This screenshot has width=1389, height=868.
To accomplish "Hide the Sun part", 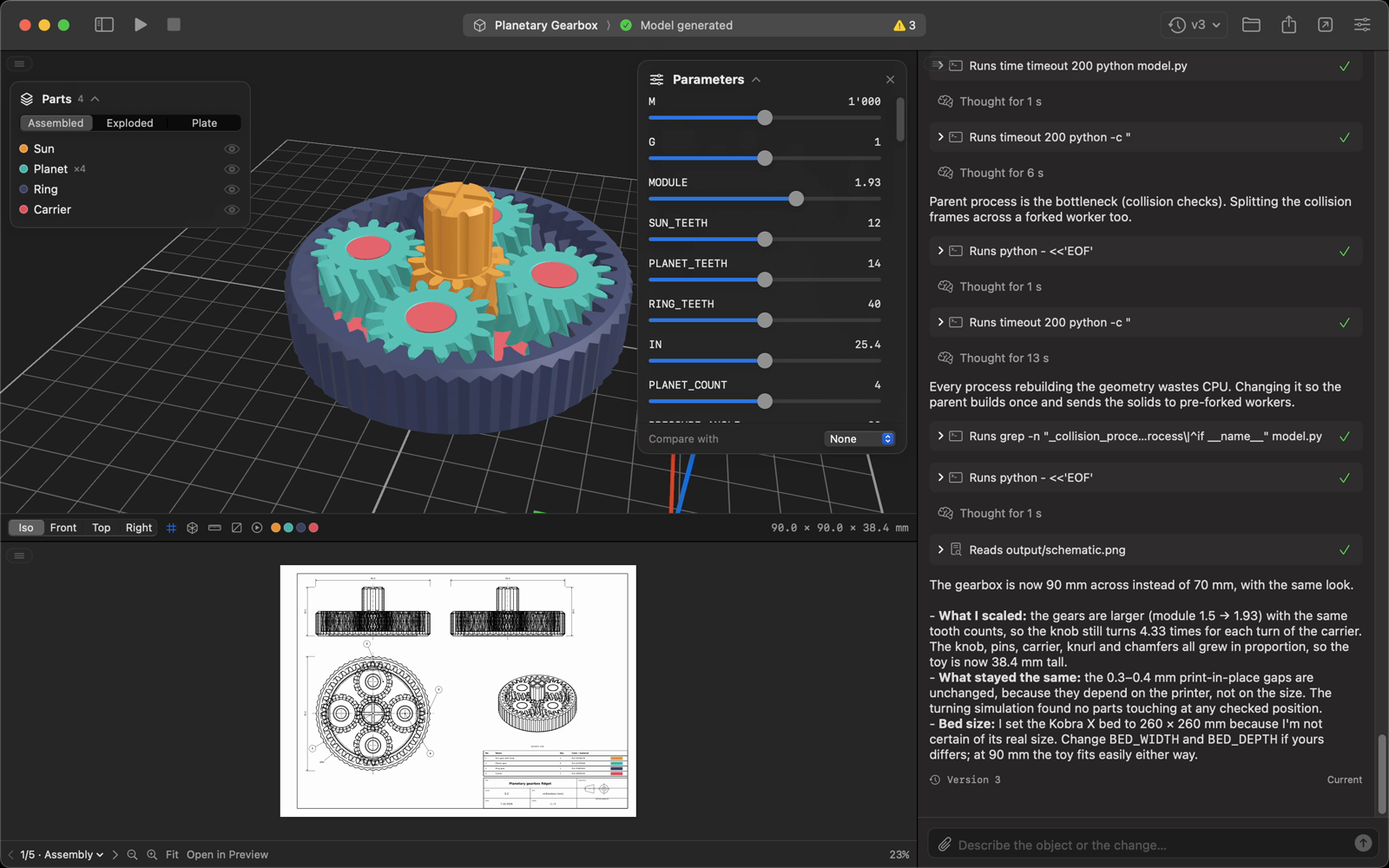I will coord(232,149).
